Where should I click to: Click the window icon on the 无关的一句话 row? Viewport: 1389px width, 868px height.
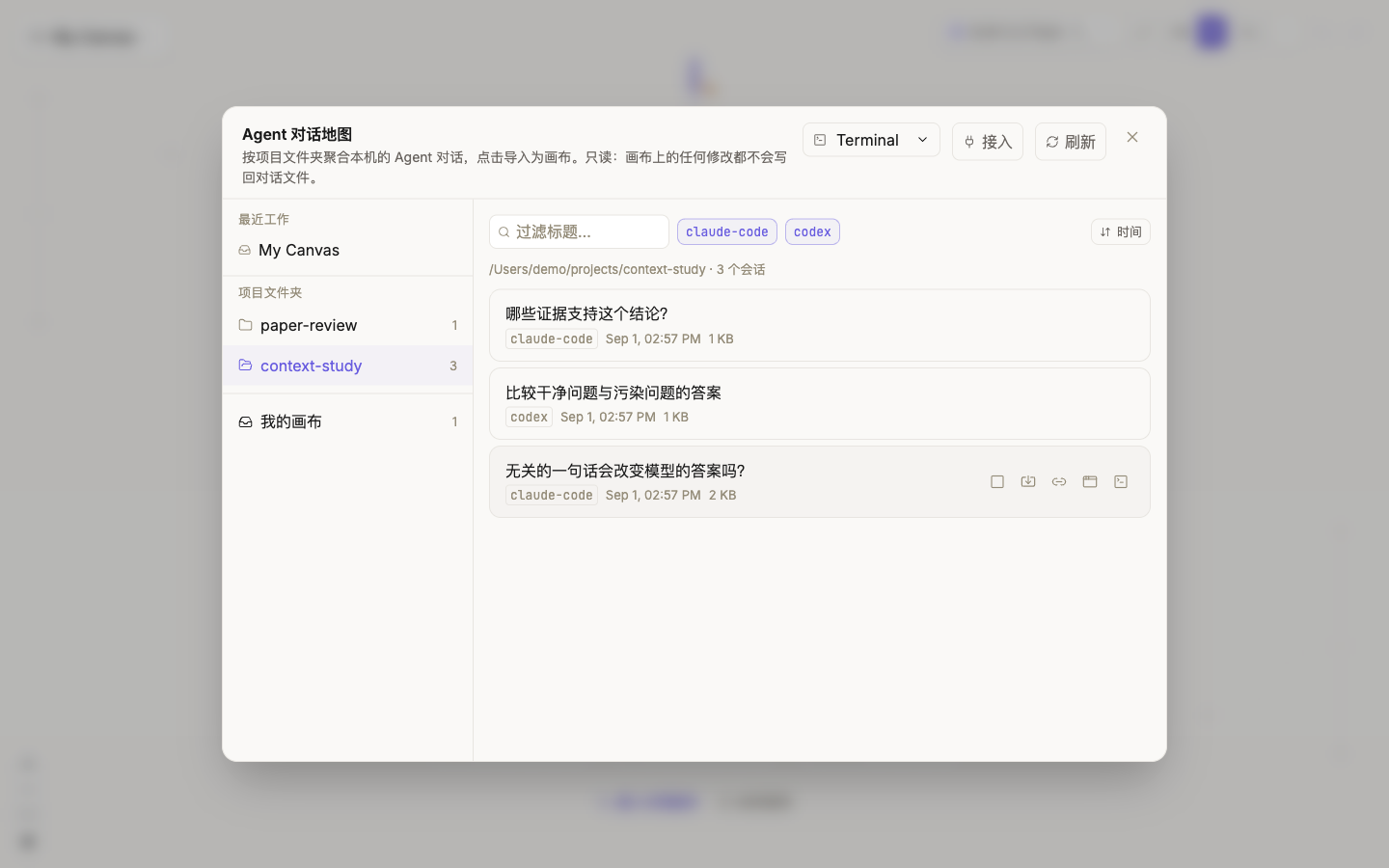1090,481
